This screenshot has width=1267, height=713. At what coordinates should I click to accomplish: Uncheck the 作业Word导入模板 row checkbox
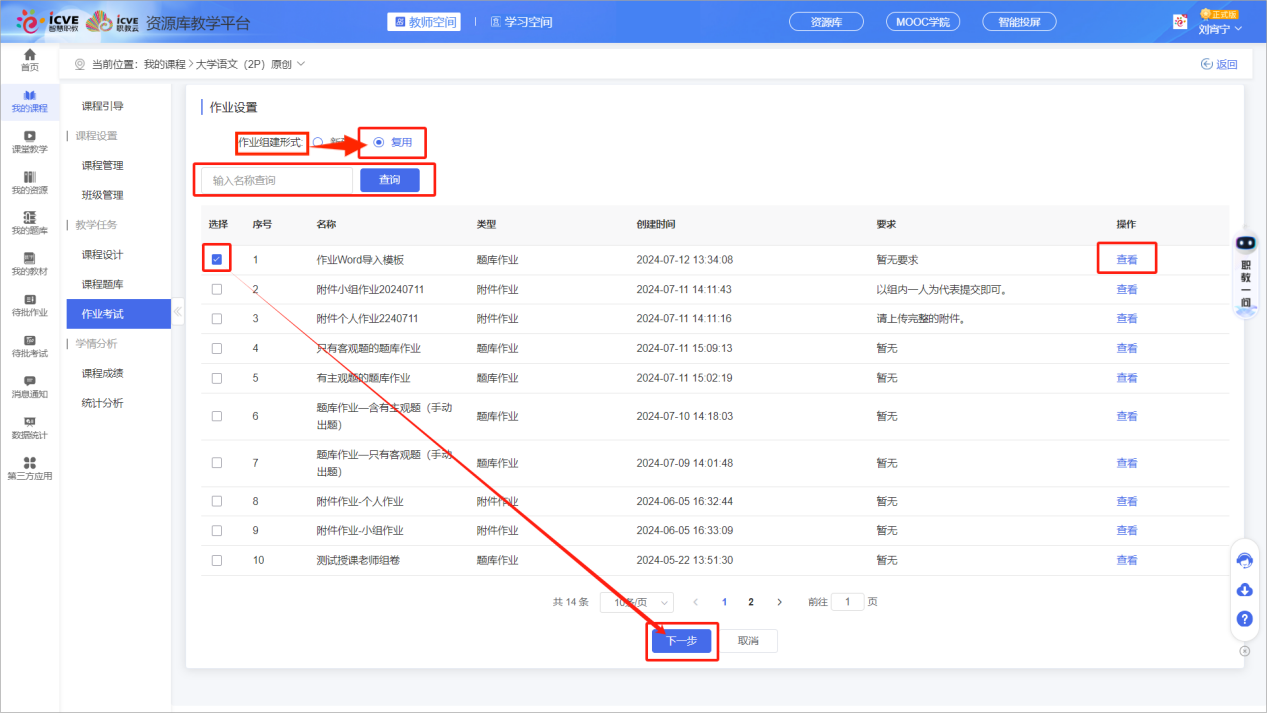point(217,260)
